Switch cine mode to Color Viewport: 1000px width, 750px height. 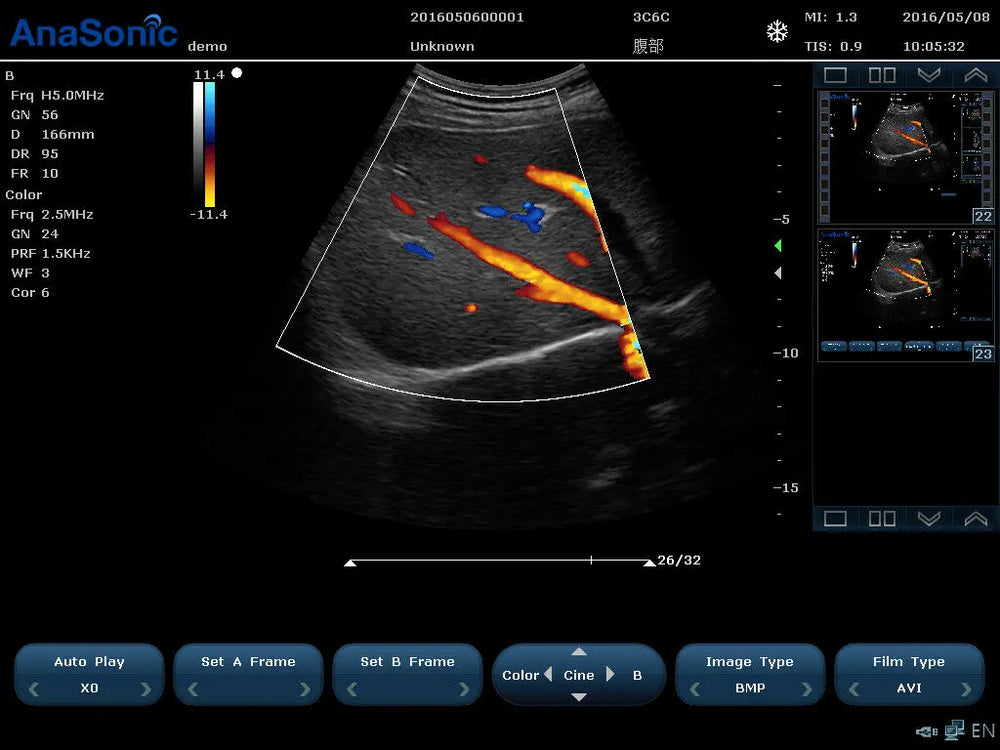[527, 675]
